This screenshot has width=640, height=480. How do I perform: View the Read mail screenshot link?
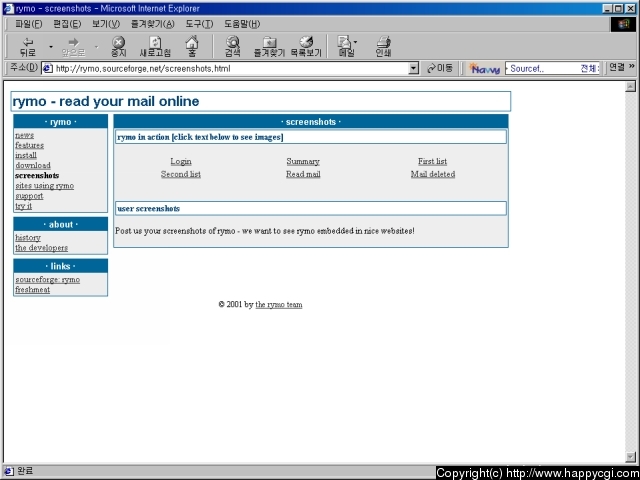[303, 174]
